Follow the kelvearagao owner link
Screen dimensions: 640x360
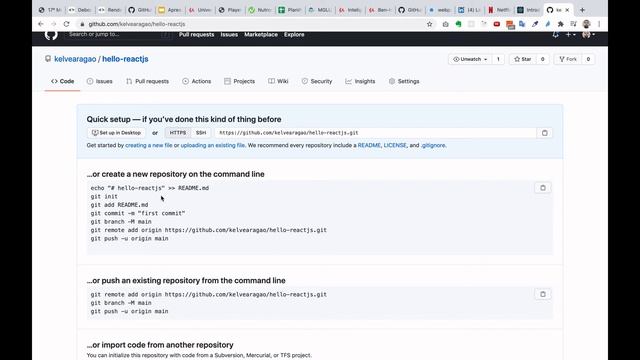click(x=75, y=59)
